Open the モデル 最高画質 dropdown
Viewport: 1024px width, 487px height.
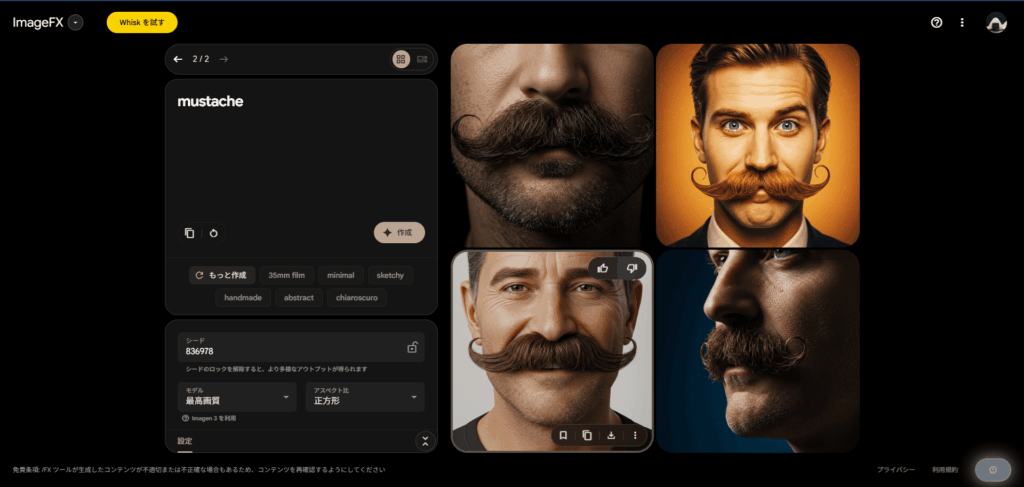(237, 397)
